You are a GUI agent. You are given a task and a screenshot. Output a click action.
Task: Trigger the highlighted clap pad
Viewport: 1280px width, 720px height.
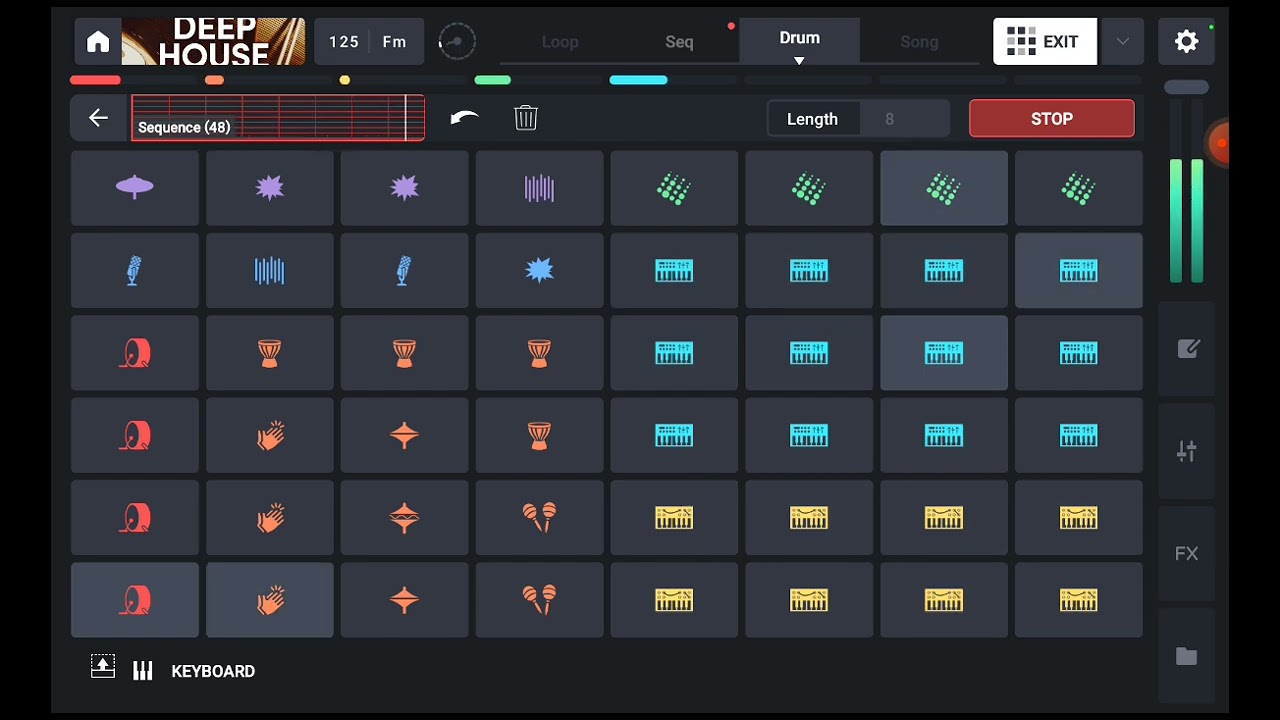pos(270,600)
